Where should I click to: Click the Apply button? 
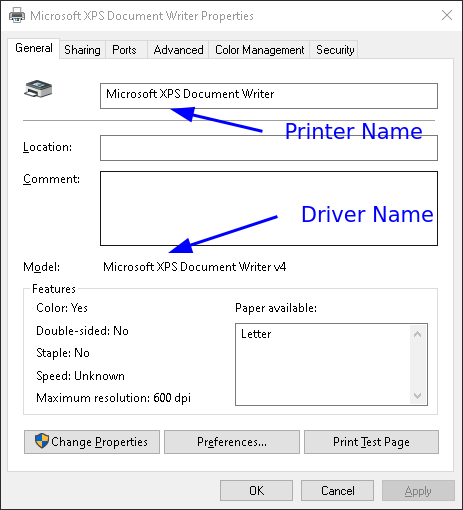point(418,491)
